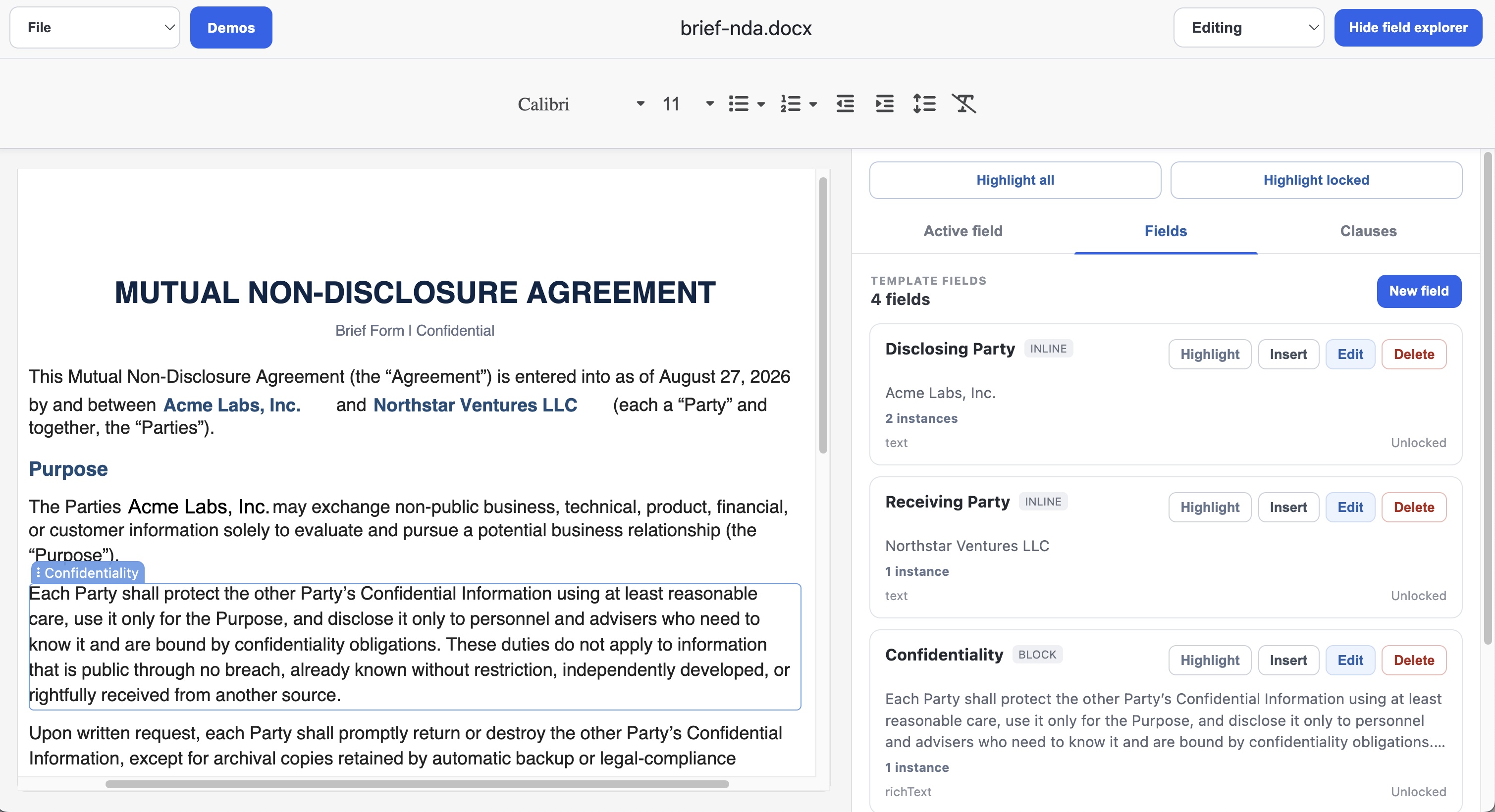Click the INLINE badge on Receiving Party
1495x812 pixels.
[x=1044, y=502]
